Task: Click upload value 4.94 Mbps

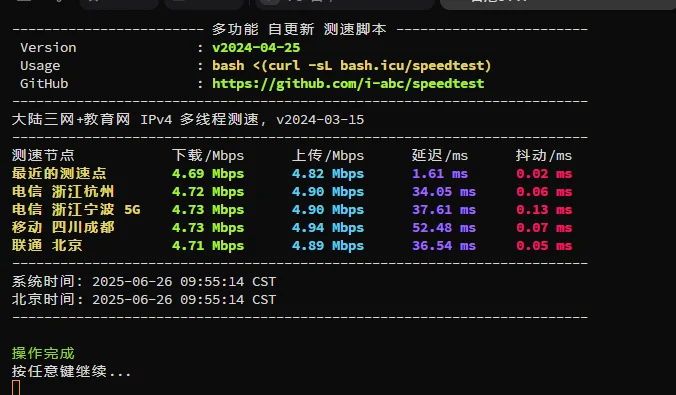Action: (x=328, y=228)
